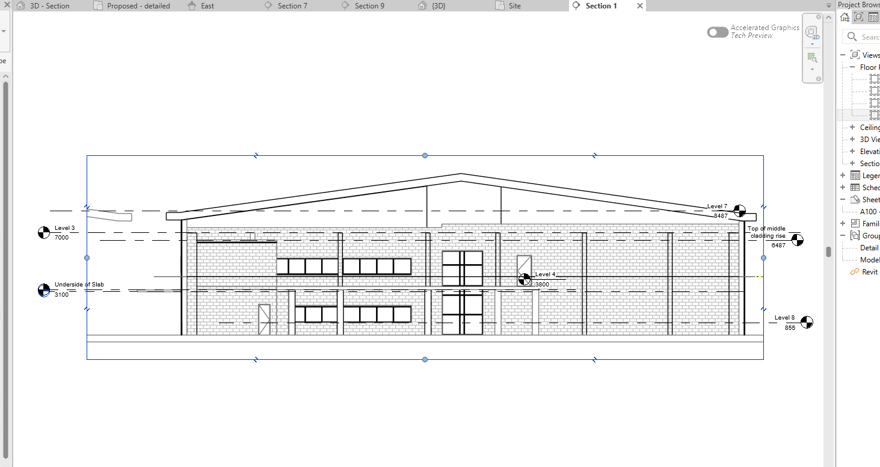Image resolution: width=880 pixels, height=467 pixels.
Task: Click the Underside of Slab level head
Action: 44,290
